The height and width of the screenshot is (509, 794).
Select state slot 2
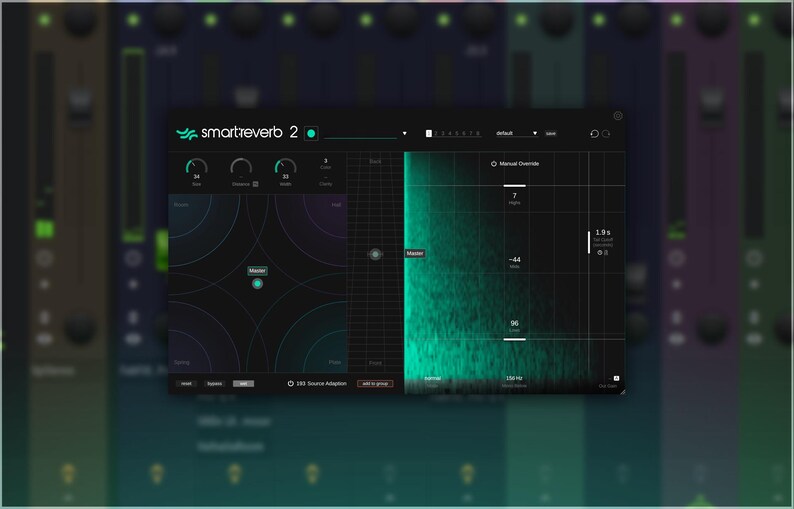(x=435, y=134)
